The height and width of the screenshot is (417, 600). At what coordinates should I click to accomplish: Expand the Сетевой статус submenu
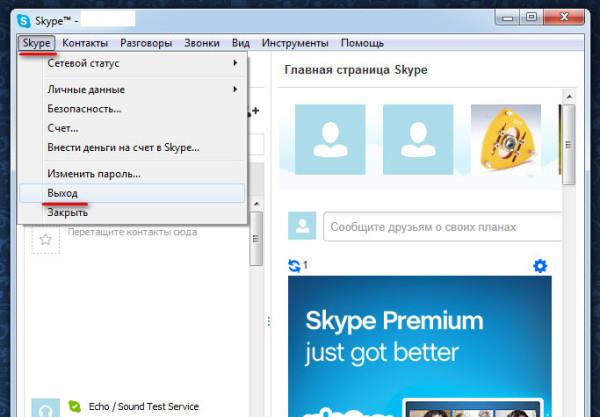140,63
